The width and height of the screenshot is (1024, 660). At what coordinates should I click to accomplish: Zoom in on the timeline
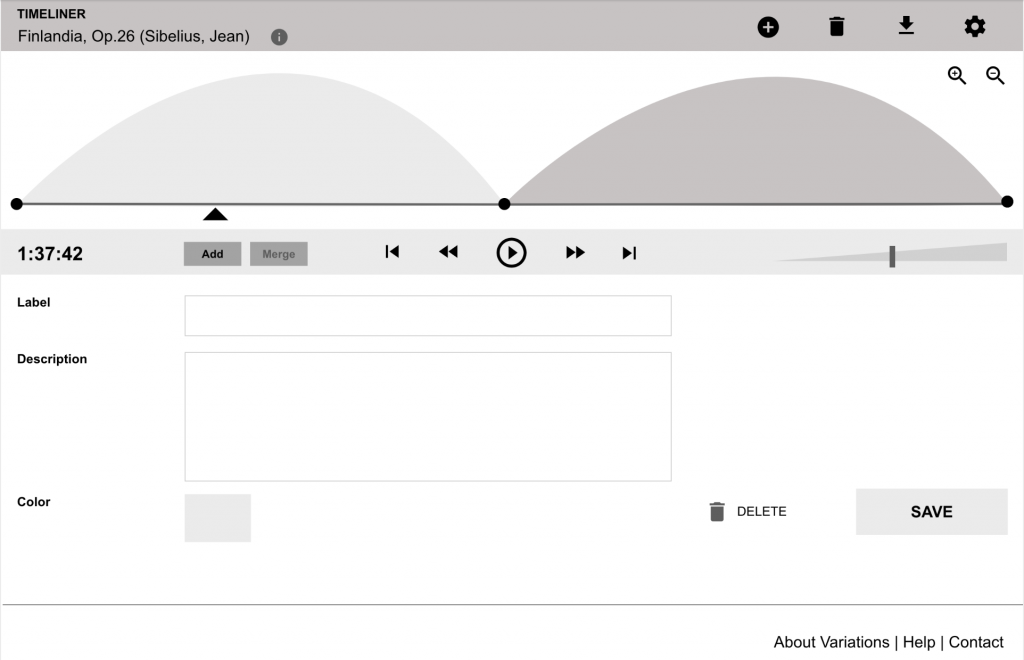[957, 76]
